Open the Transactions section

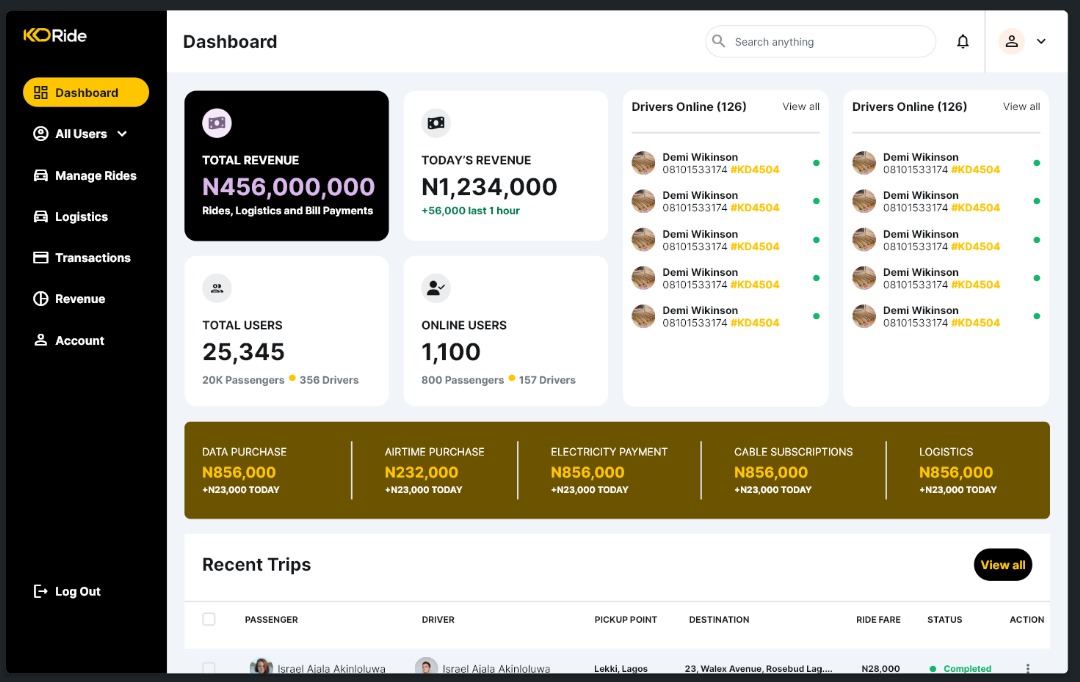click(x=41, y=257)
